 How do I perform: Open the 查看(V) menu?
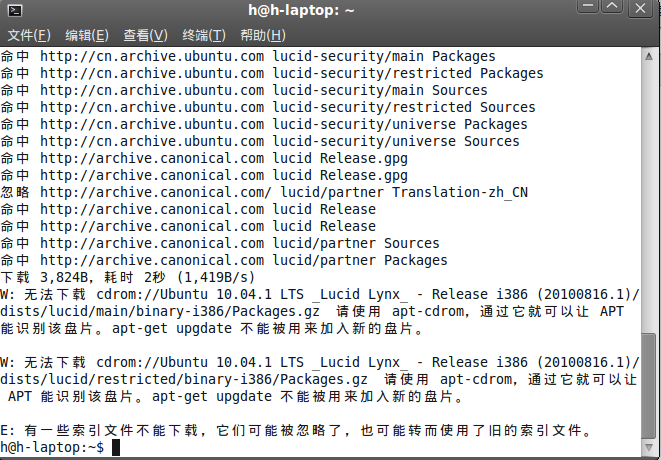coord(145,35)
